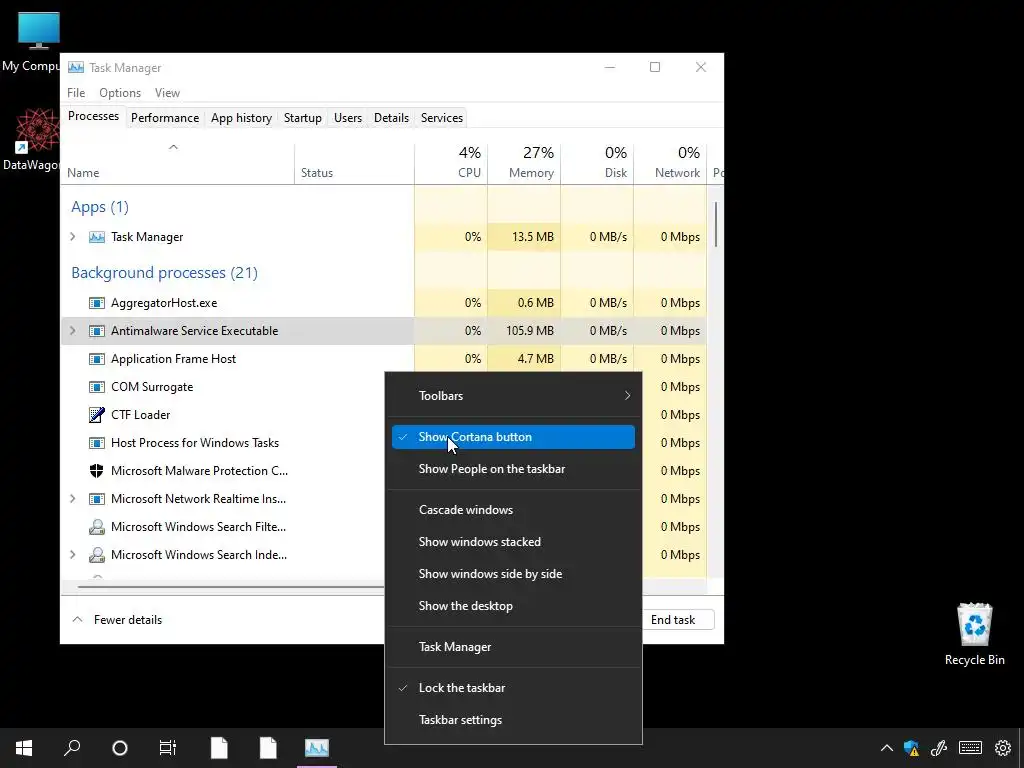Choose Cascade windows from context menu
The width and height of the screenshot is (1024, 768).
click(x=513, y=510)
